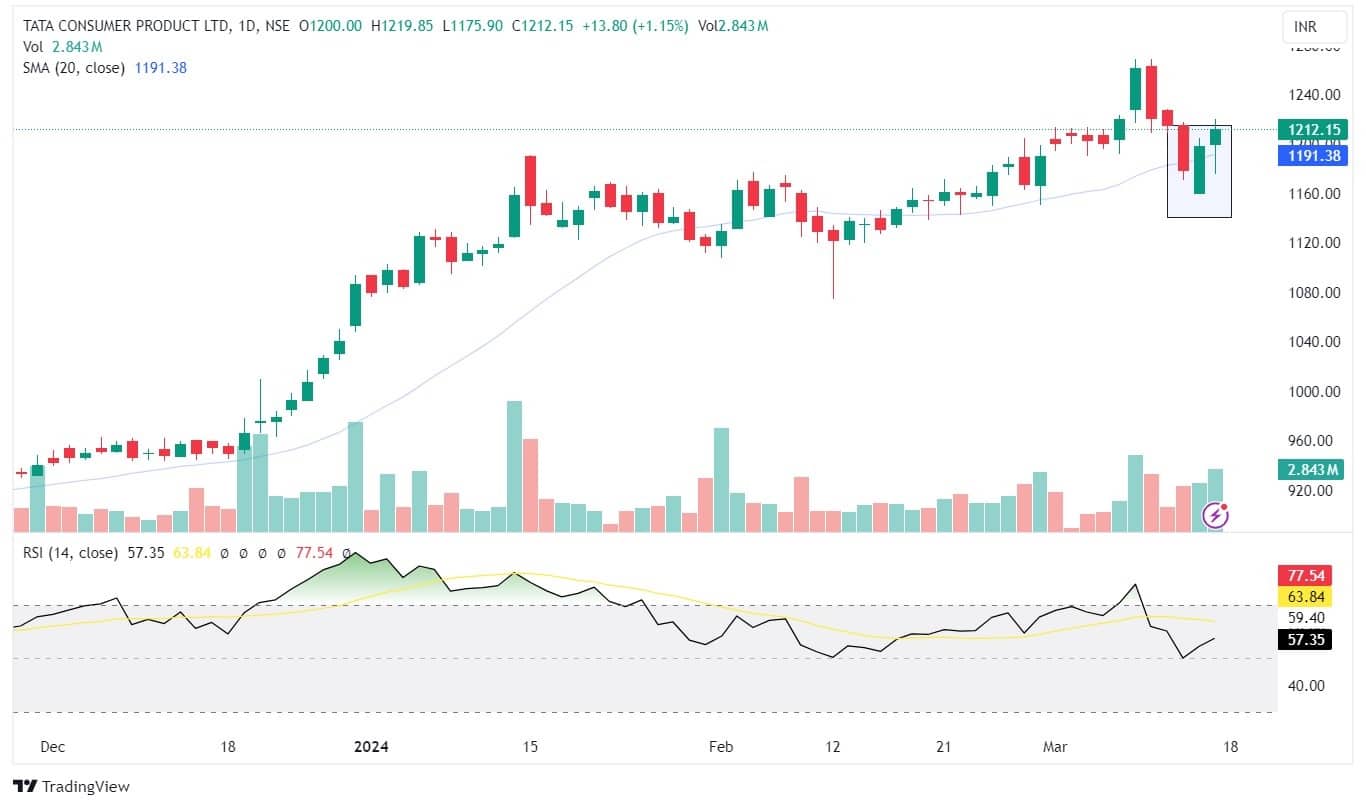The image size is (1366, 808).
Task: Click the purple lightning bolt icon
Action: click(x=1216, y=515)
